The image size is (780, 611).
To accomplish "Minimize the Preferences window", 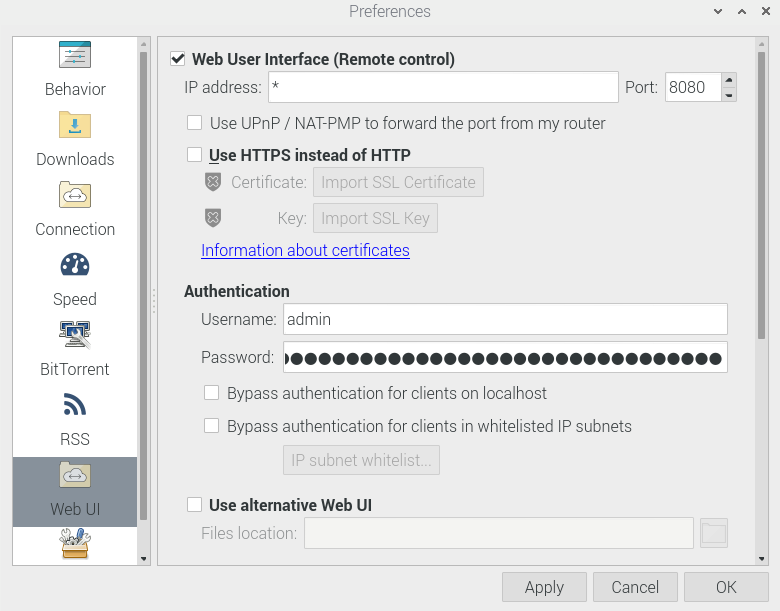I will [x=718, y=11].
